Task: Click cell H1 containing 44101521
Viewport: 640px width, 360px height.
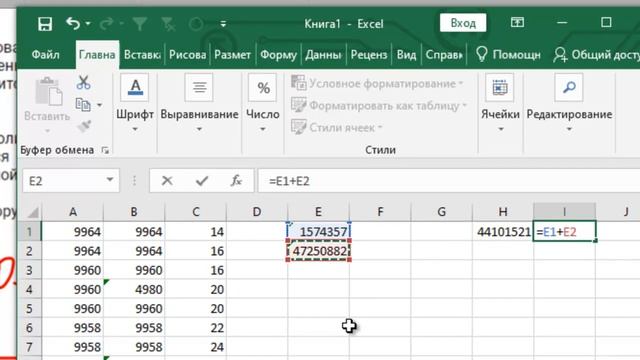Action: click(x=503, y=232)
